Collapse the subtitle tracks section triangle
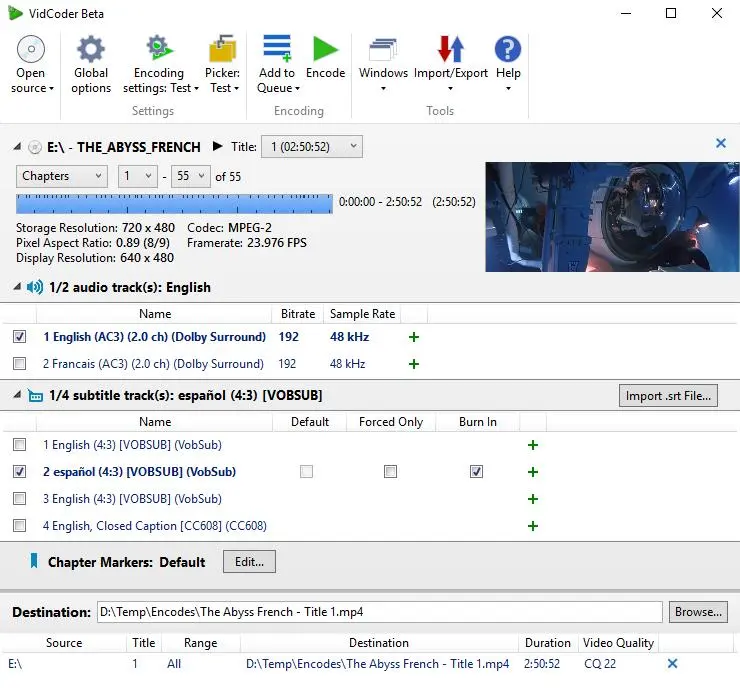This screenshot has height=688, width=740. 17,394
